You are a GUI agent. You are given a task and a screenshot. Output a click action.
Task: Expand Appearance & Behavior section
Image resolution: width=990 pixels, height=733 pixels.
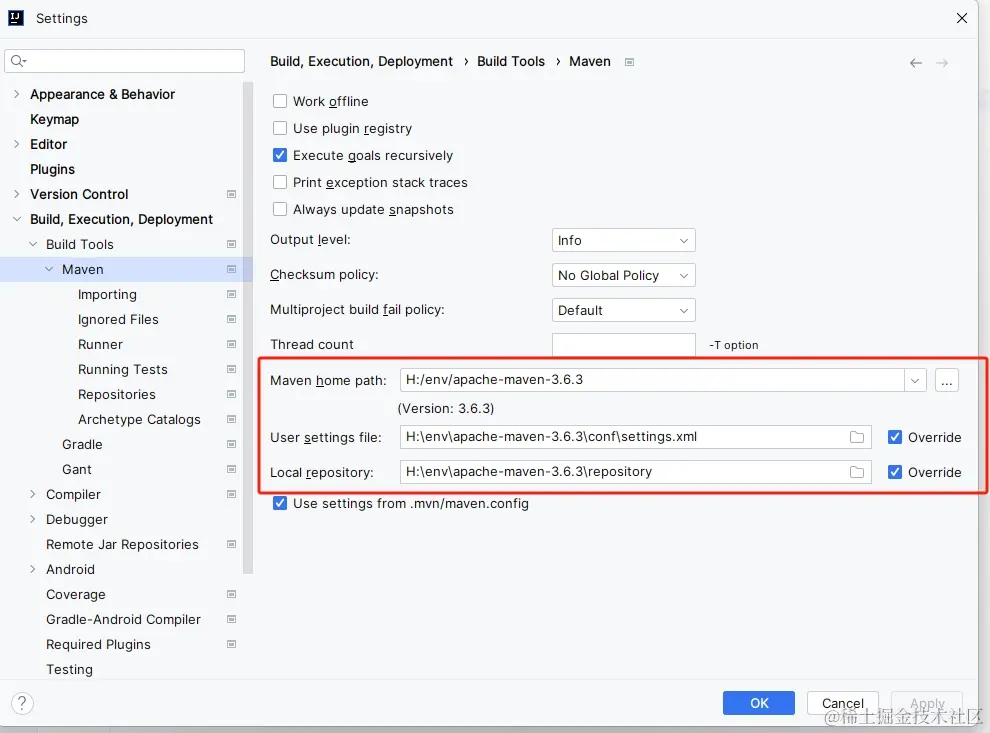tap(16, 94)
